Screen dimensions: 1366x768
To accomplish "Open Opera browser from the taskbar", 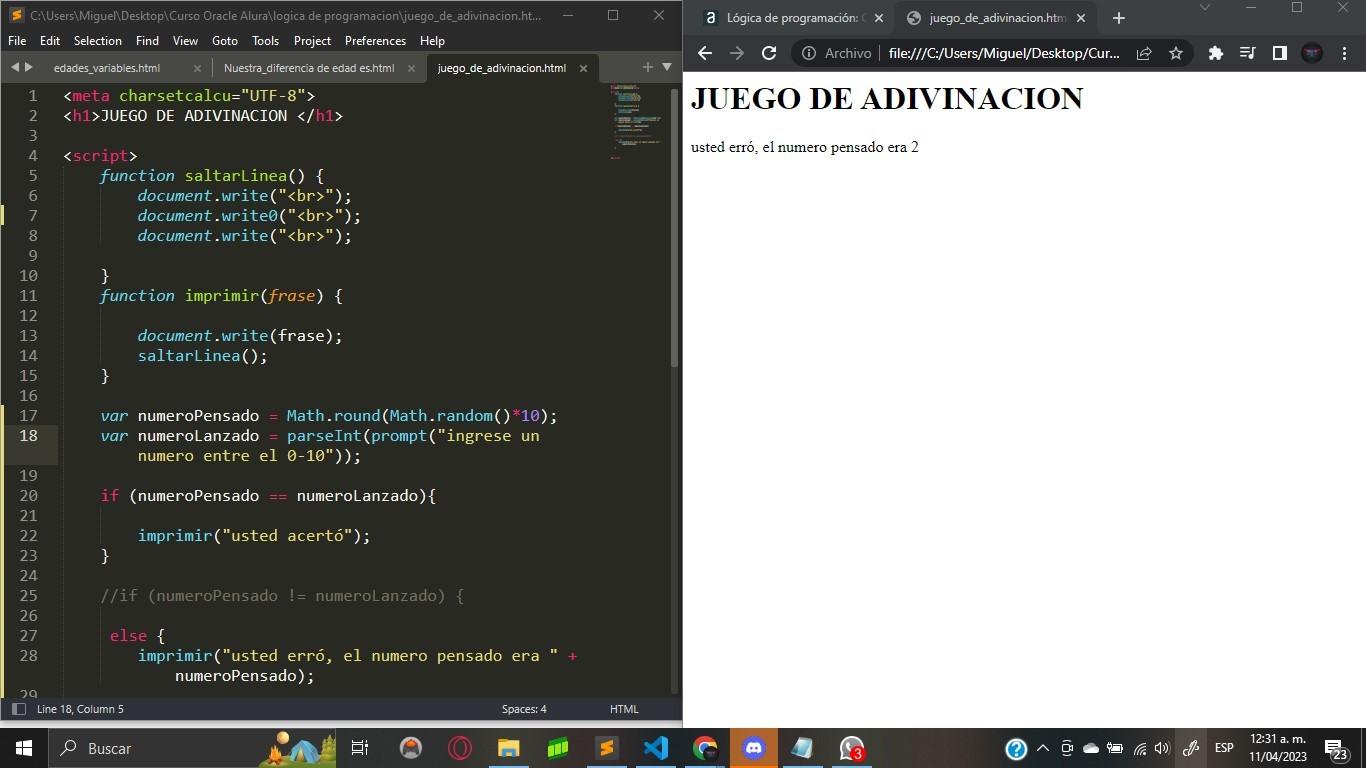I will pyautogui.click(x=460, y=748).
